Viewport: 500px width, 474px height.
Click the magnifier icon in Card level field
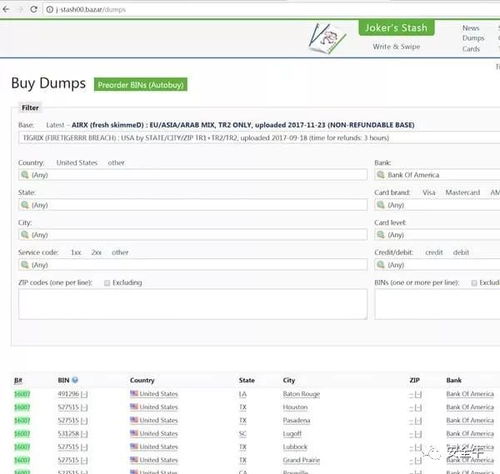381,235
